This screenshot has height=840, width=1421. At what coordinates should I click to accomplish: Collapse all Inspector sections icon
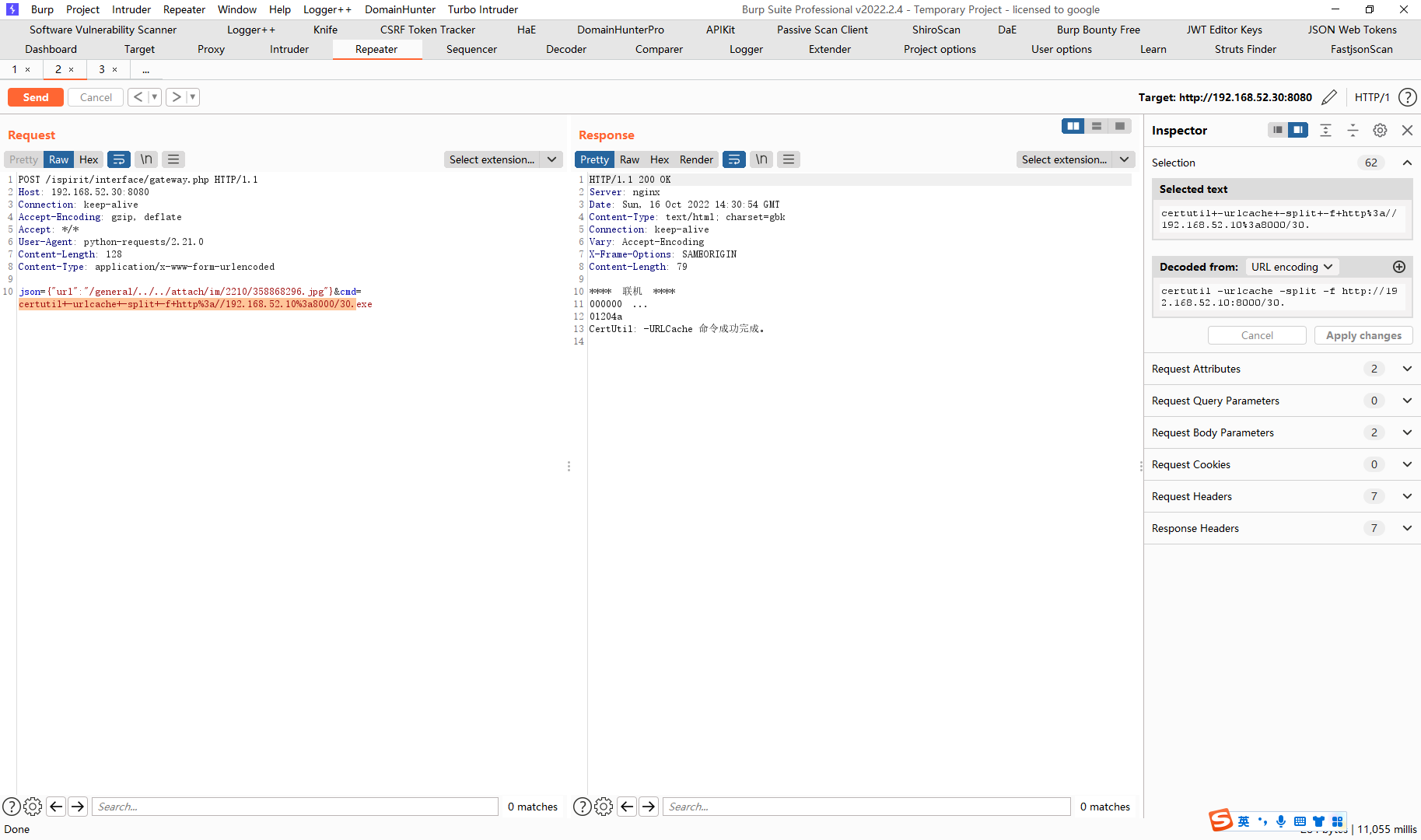tap(1353, 131)
